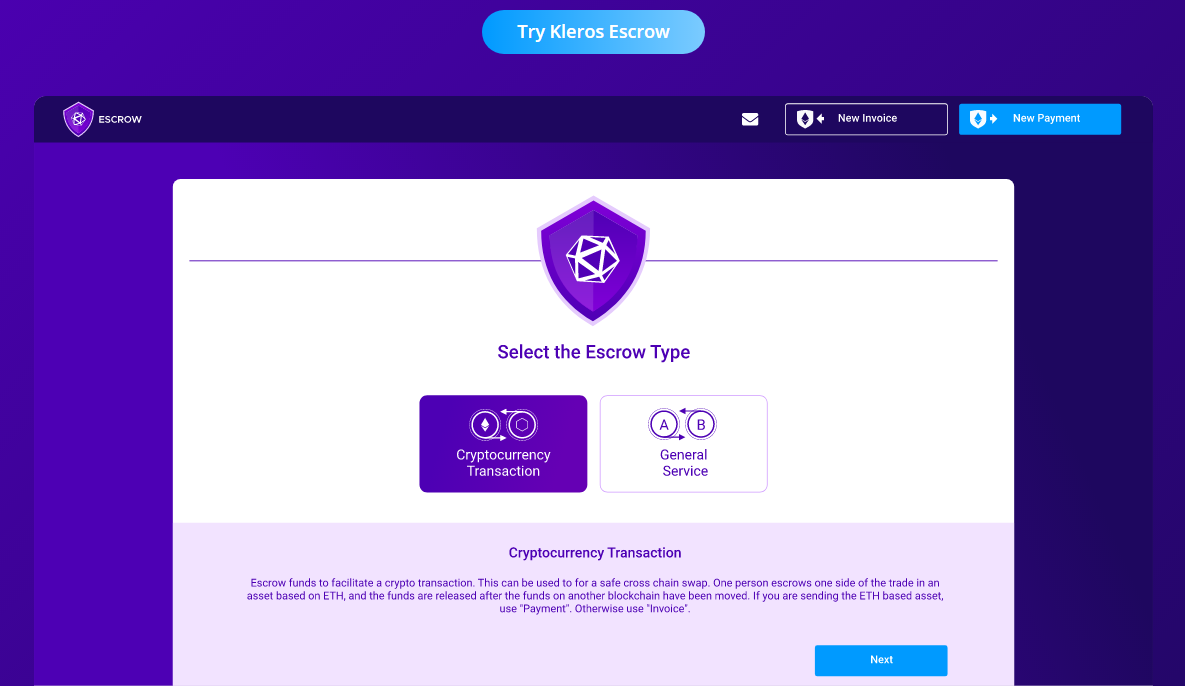This screenshot has width=1185, height=686.
Task: Open the envelope notifications icon
Action: click(750, 119)
